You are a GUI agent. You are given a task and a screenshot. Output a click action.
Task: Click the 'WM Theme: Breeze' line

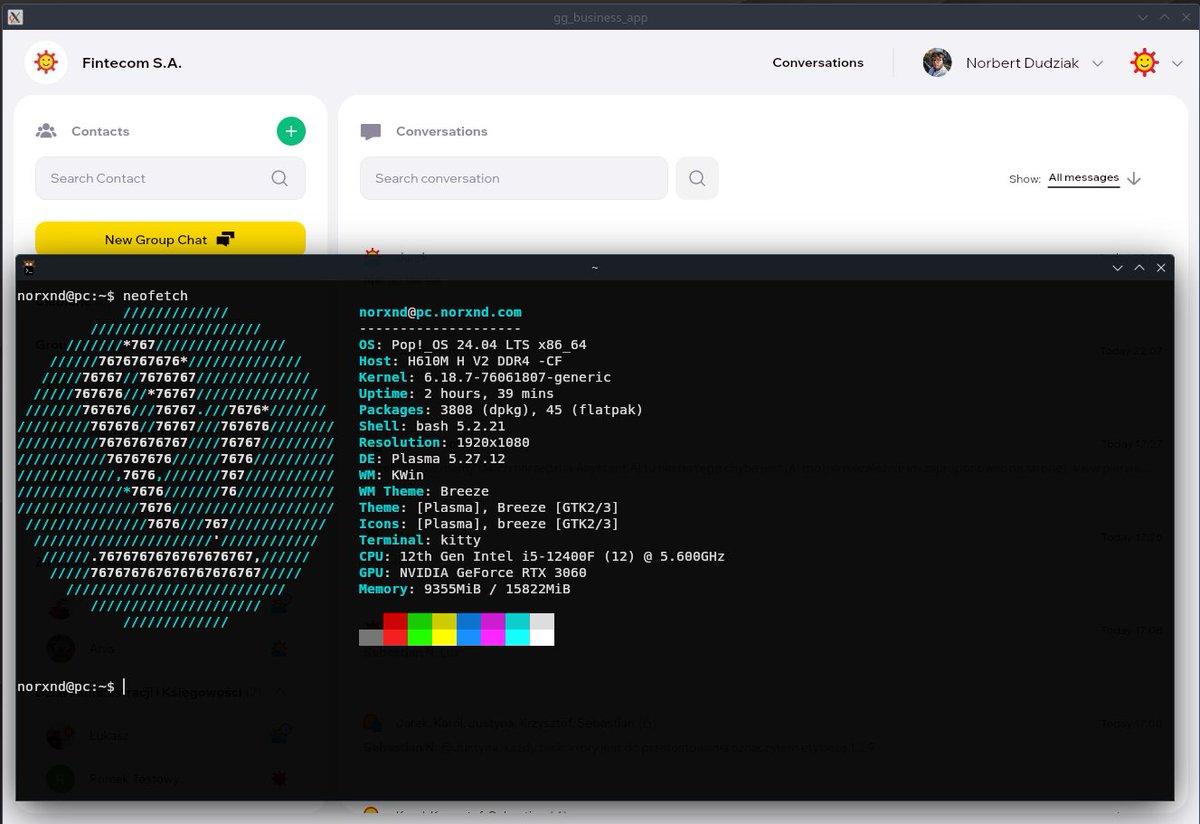[424, 491]
